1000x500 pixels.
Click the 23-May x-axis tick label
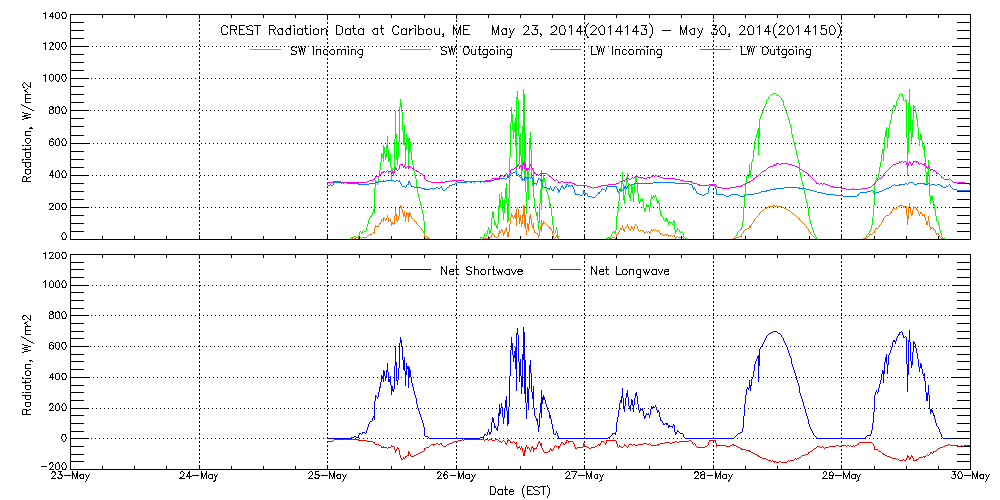[71, 477]
